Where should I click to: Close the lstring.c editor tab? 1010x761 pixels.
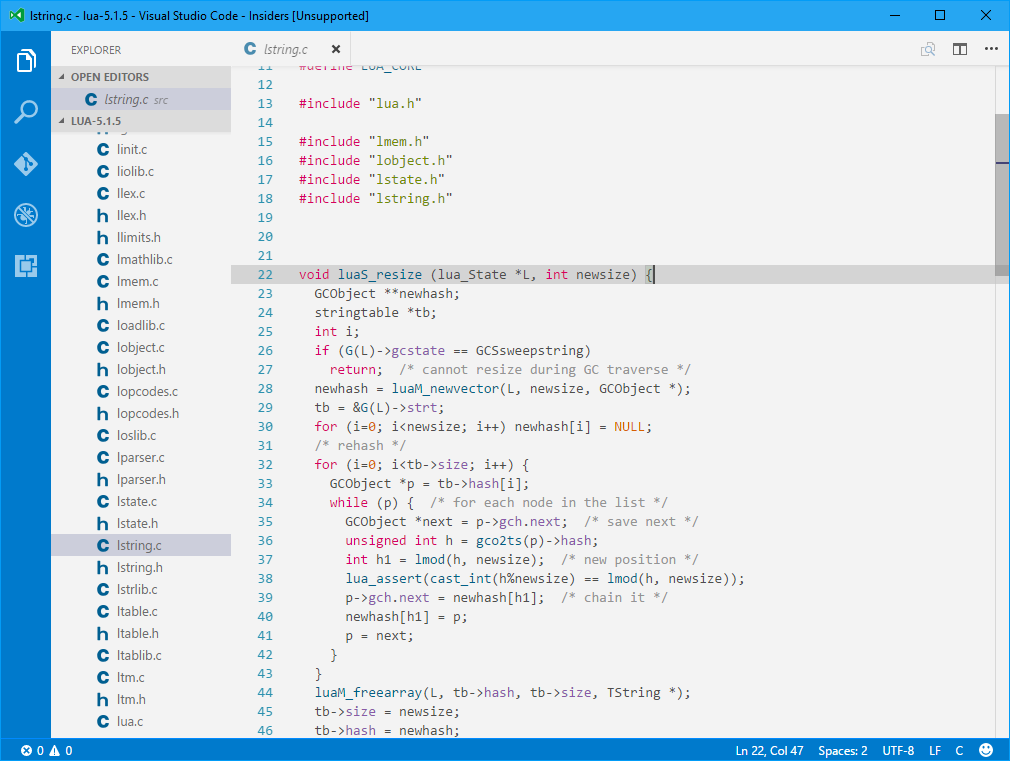336,49
